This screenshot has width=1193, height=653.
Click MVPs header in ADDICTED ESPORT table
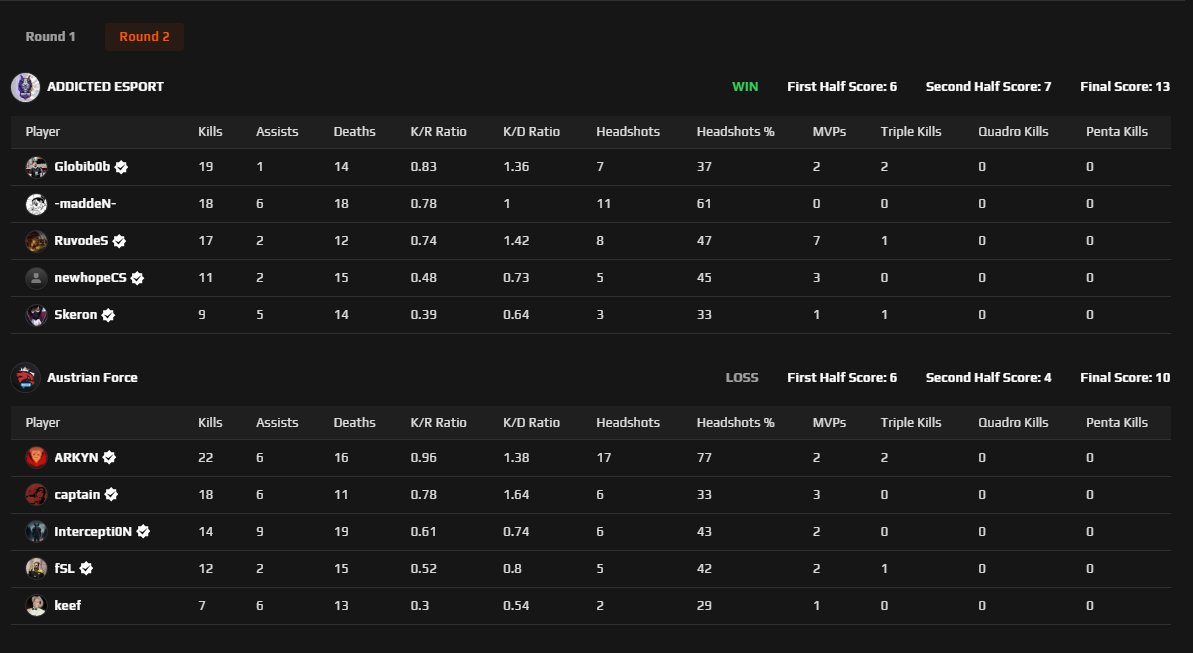click(x=829, y=132)
